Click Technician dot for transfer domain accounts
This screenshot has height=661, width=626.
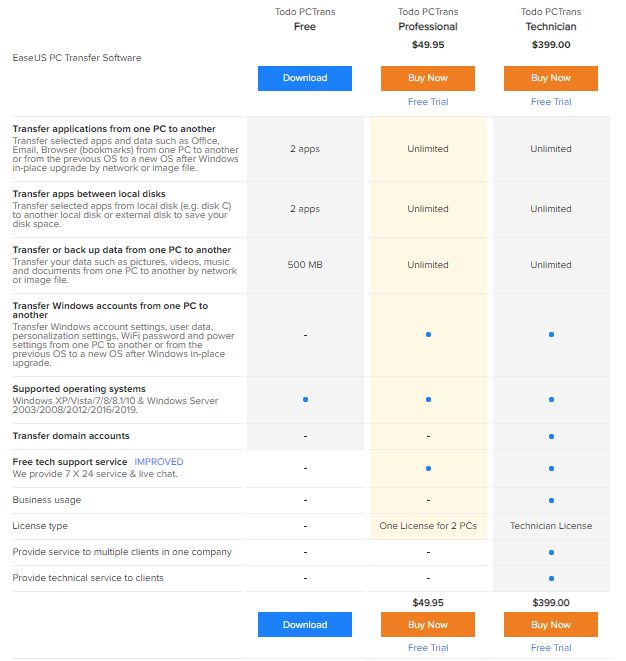pyautogui.click(x=551, y=436)
